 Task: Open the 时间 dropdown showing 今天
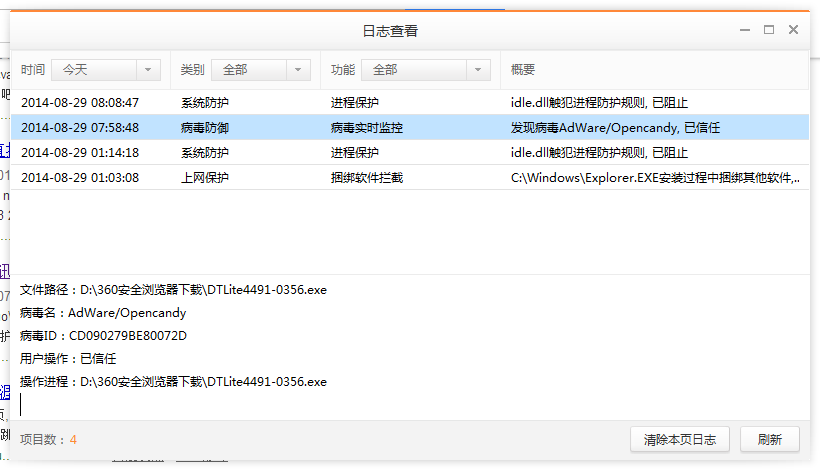click(x=105, y=70)
